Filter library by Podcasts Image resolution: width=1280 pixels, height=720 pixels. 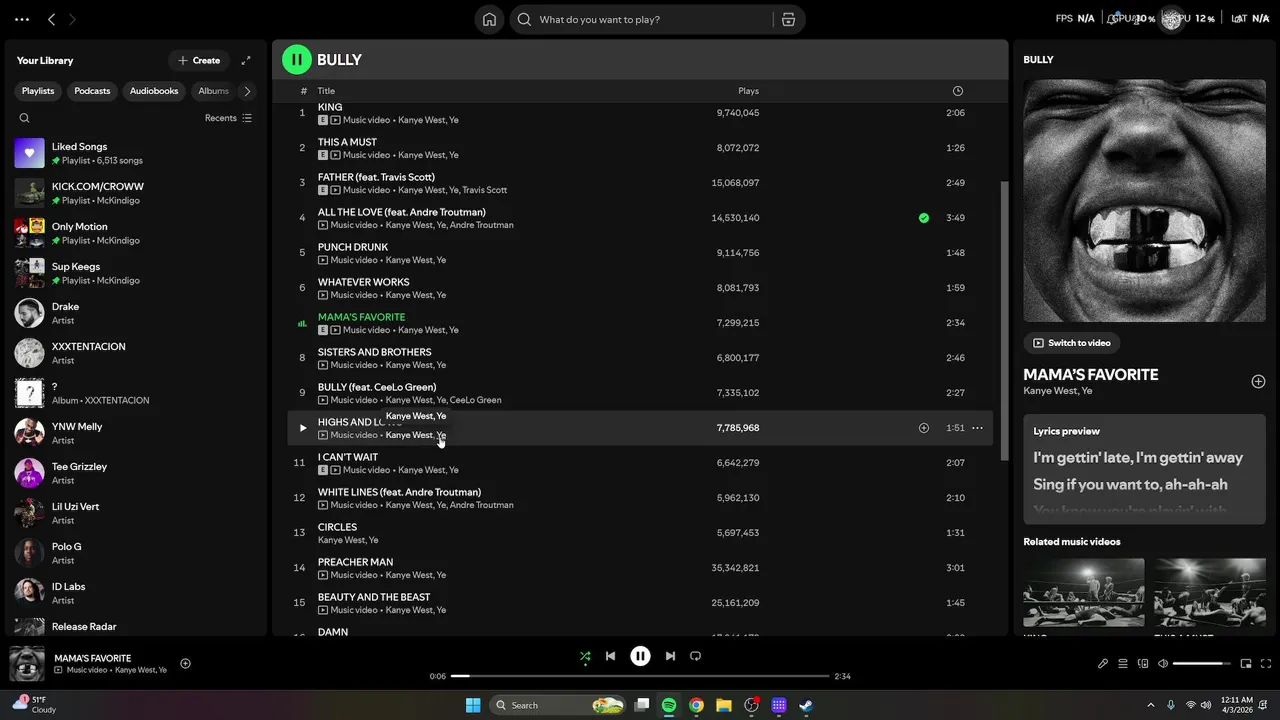[x=92, y=91]
